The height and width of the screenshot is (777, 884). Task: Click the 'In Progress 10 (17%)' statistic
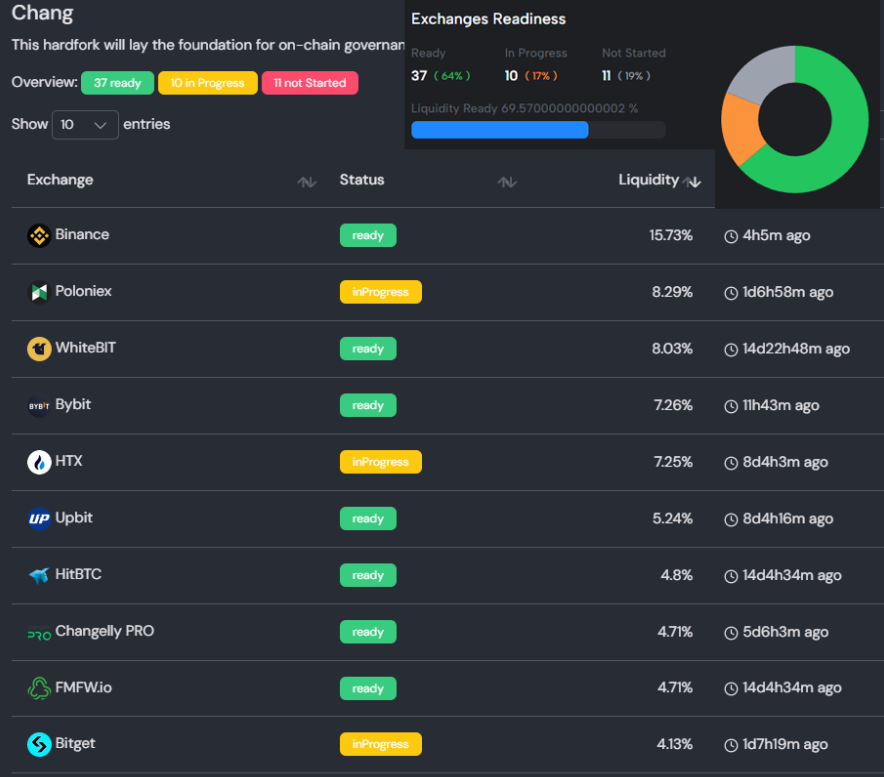coord(536,65)
